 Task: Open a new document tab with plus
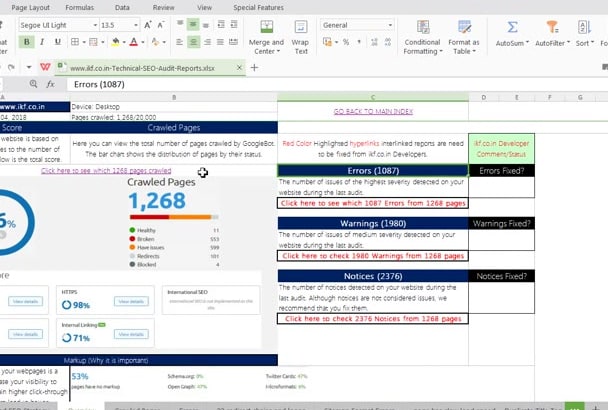(x=254, y=67)
